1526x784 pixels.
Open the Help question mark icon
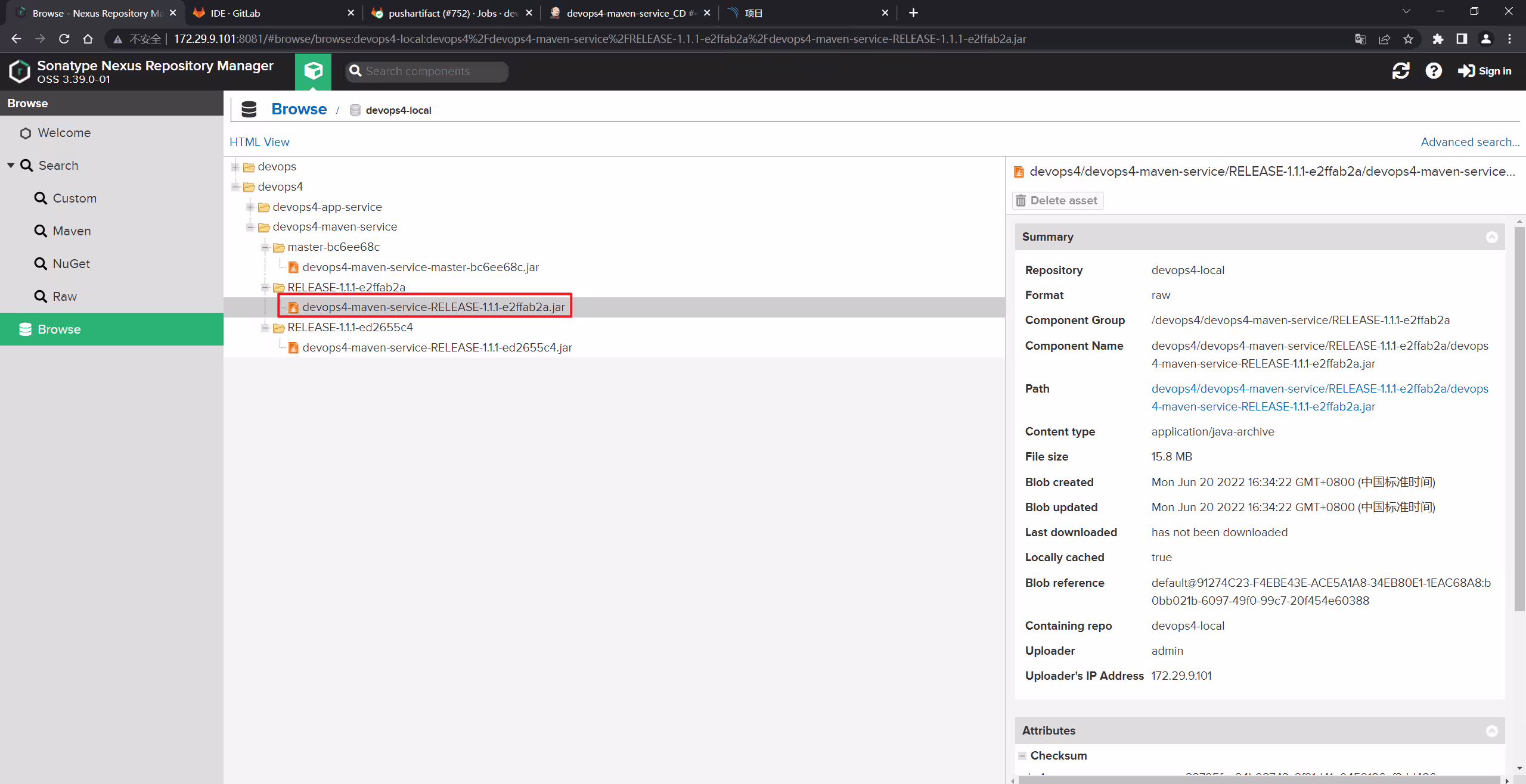click(1434, 71)
